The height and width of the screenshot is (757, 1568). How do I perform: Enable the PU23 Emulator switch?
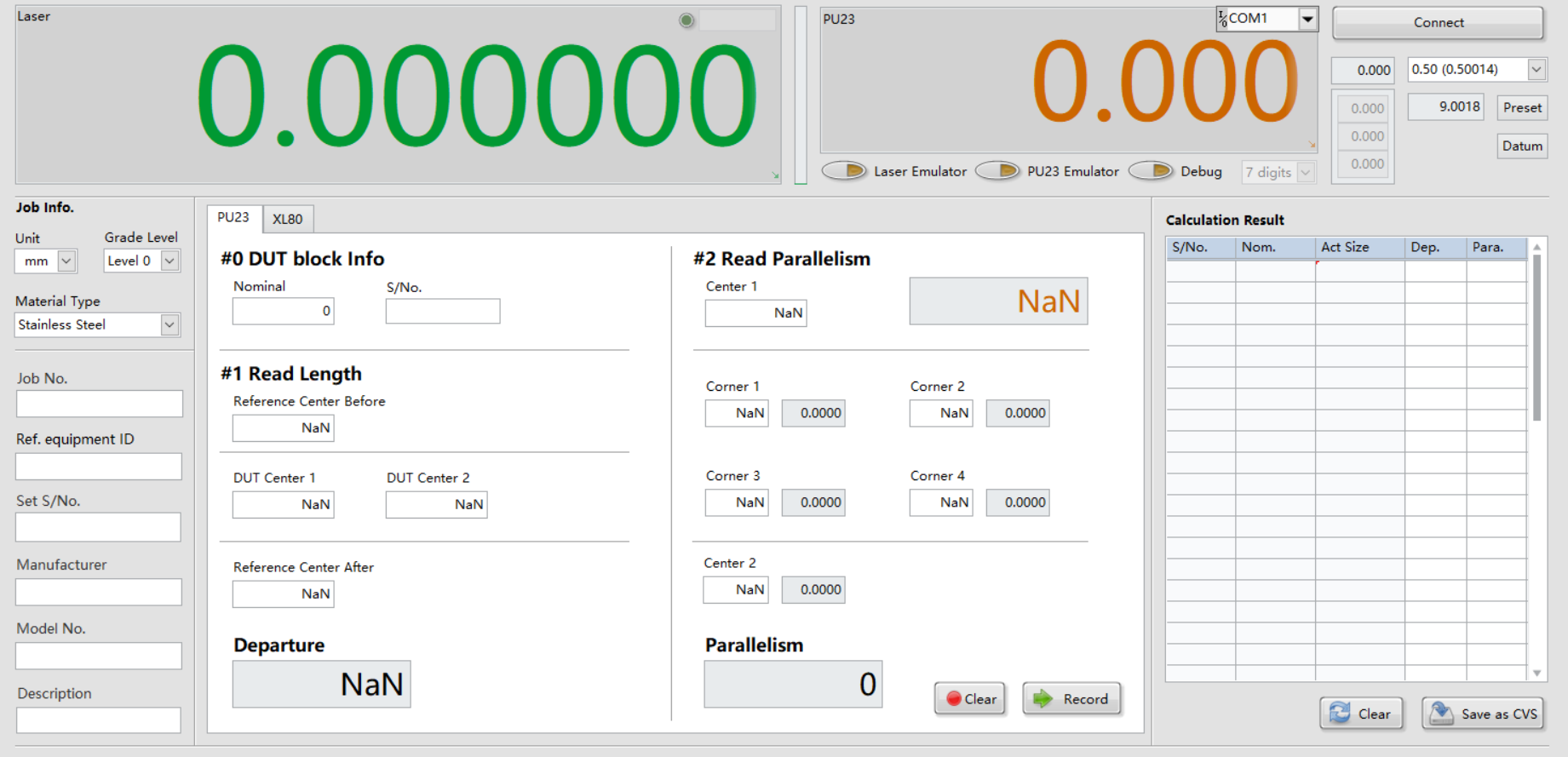(997, 171)
